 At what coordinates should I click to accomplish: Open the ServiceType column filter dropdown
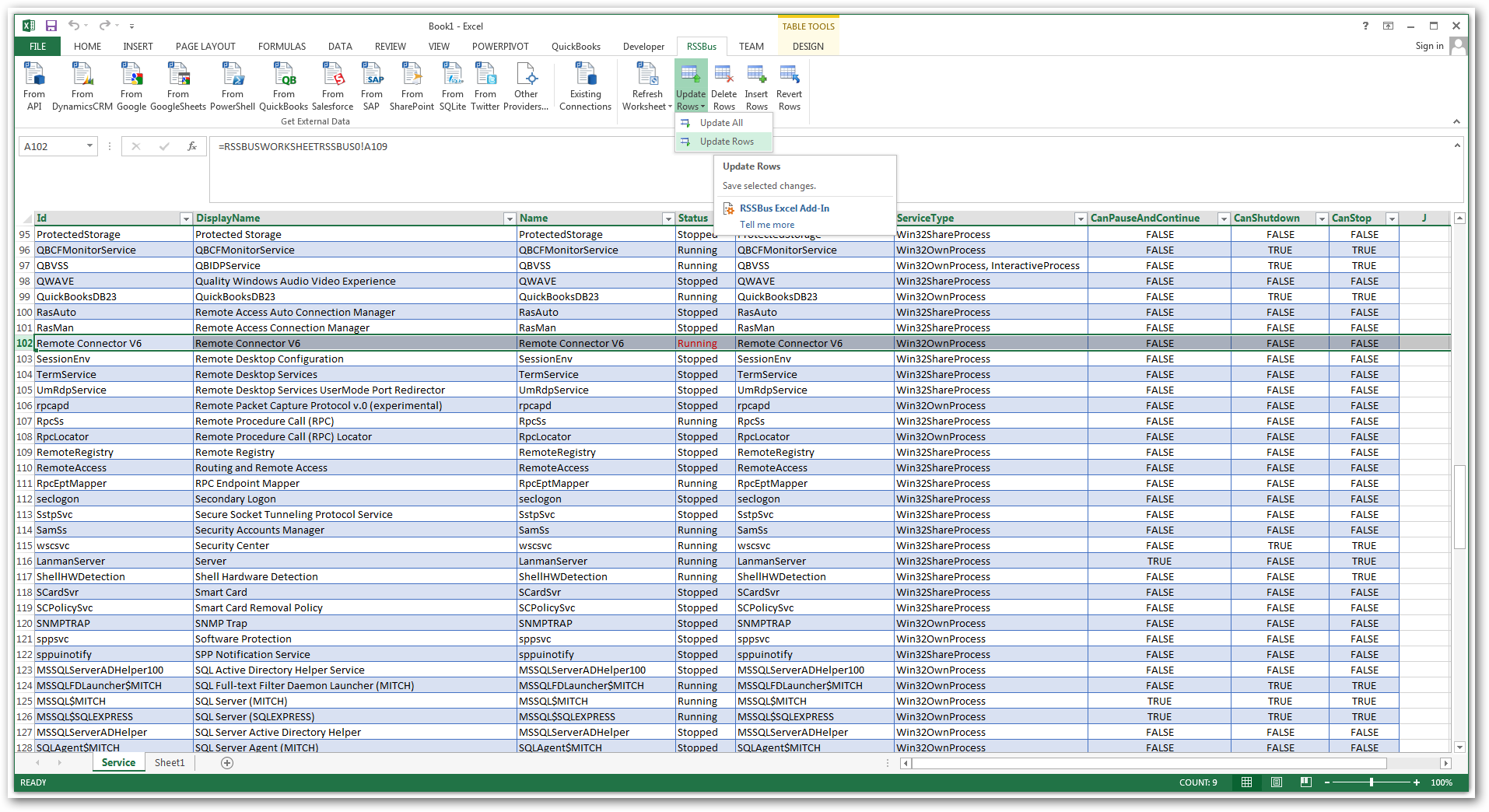[x=1080, y=219]
